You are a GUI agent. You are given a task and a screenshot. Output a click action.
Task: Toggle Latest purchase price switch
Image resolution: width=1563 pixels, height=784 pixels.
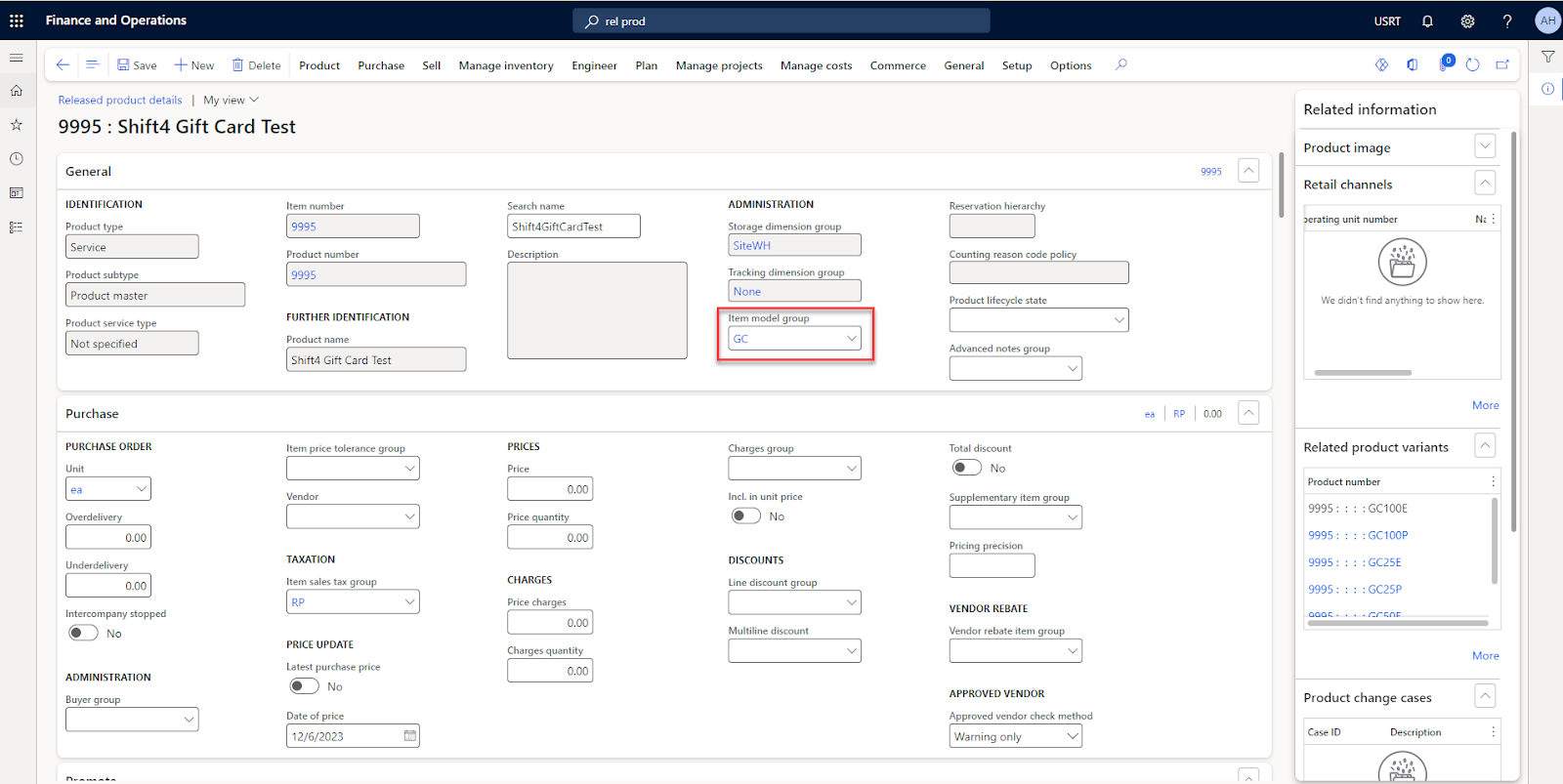tap(304, 686)
